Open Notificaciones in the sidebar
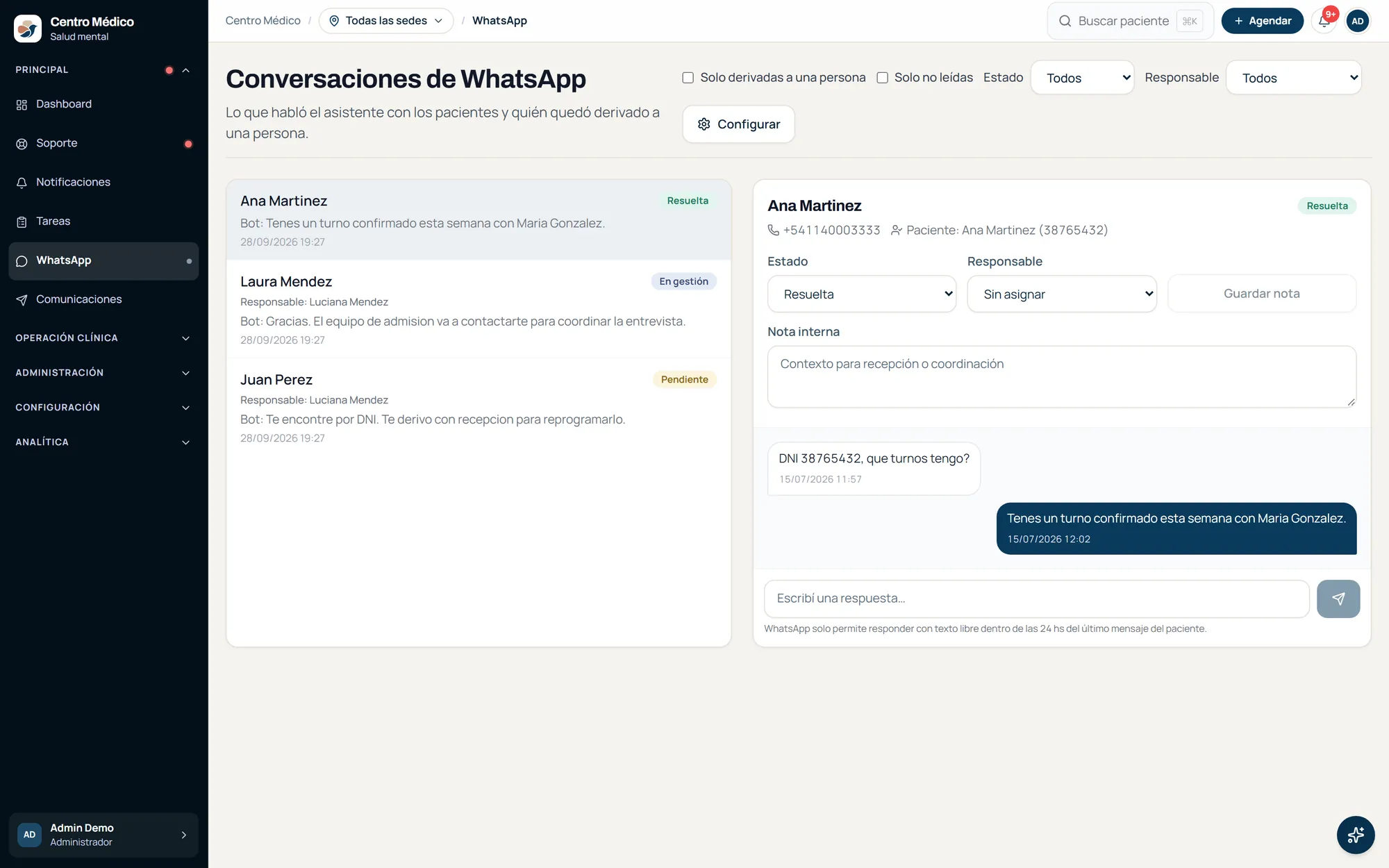 [103, 182]
